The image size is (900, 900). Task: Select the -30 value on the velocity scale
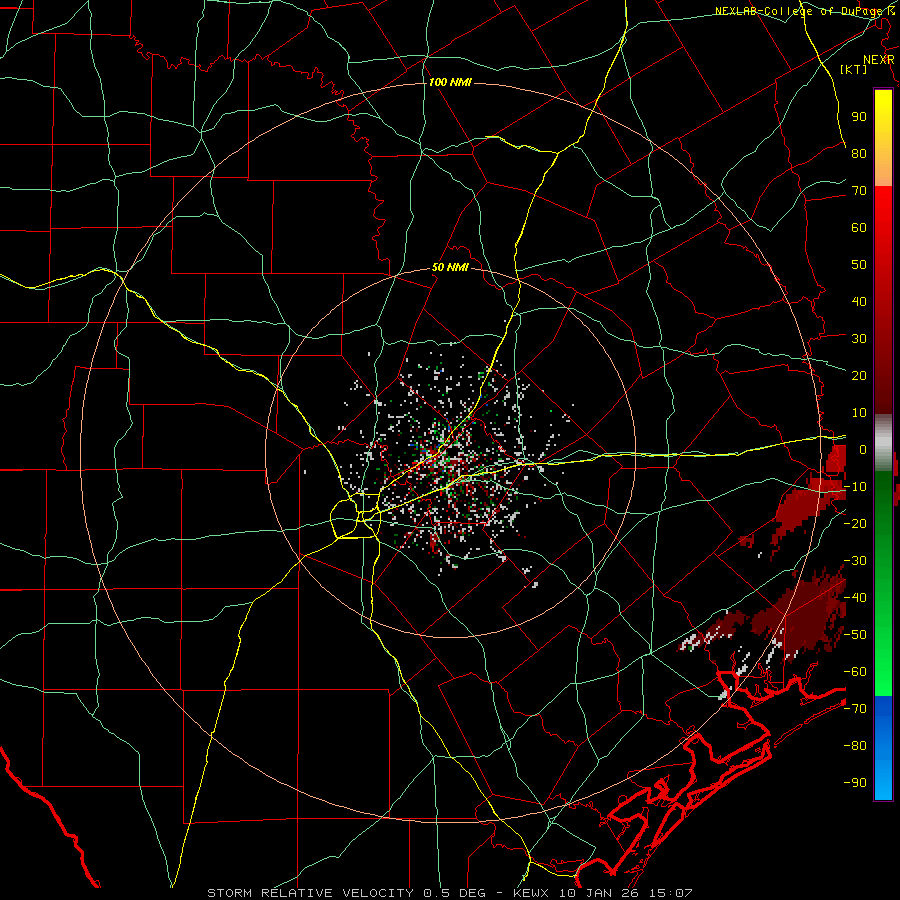click(855, 561)
